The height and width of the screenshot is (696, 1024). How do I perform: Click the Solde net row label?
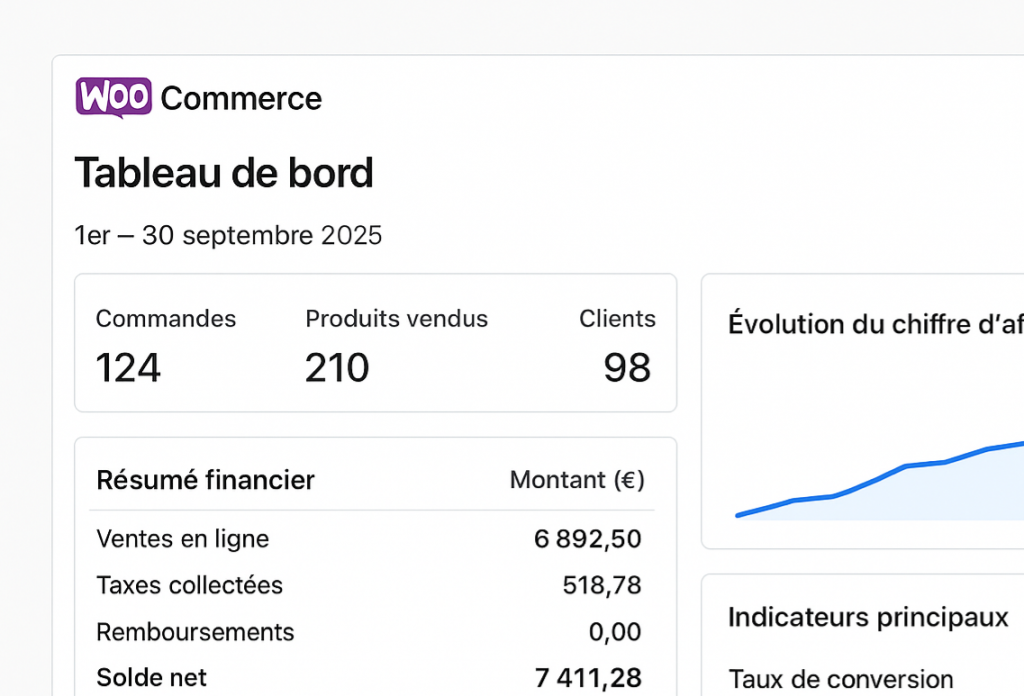[151, 677]
